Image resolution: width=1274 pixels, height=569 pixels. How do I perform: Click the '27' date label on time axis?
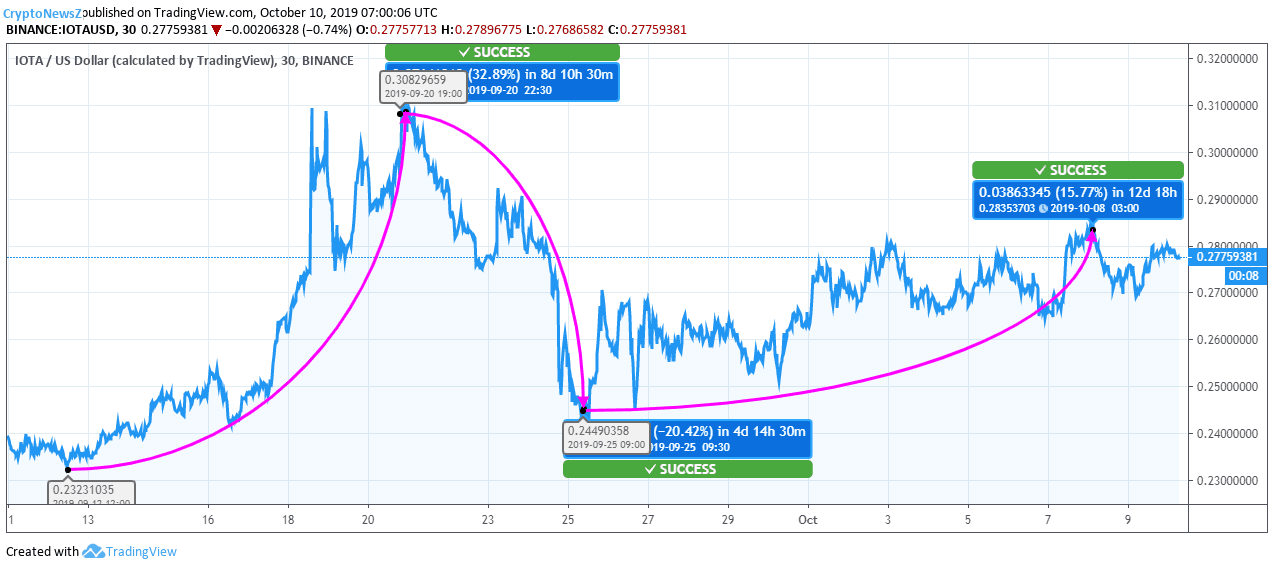point(648,520)
